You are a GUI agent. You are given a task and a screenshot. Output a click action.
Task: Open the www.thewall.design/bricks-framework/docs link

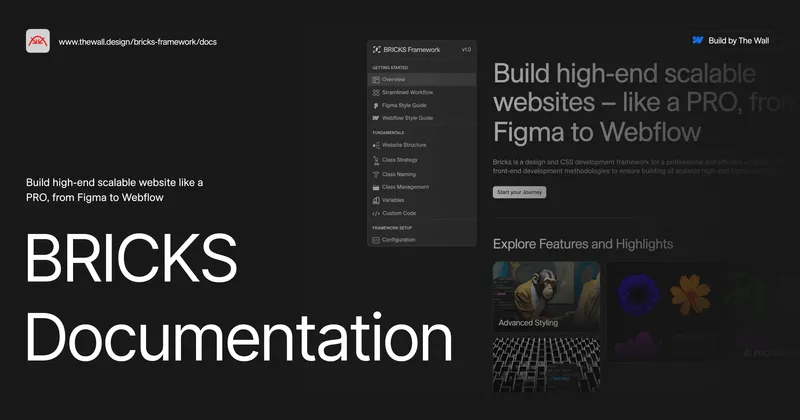tap(138, 42)
